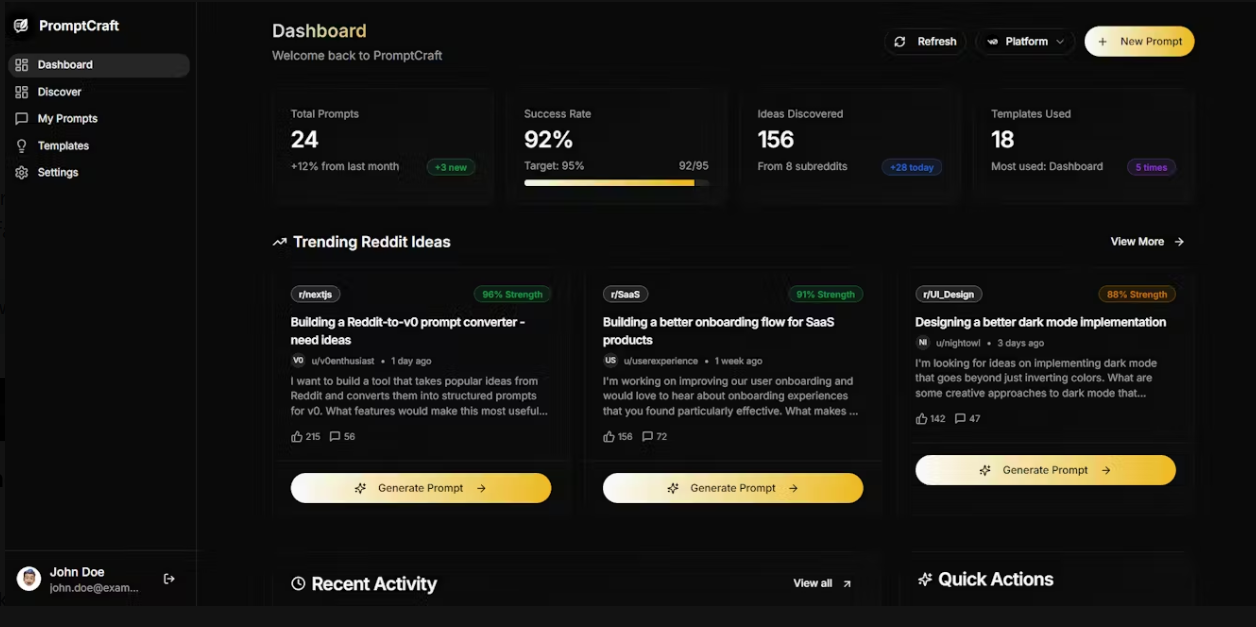Viewport: 1256px width, 627px height.
Task: Click the clock icon next to Recent Activity
Action: coord(298,583)
